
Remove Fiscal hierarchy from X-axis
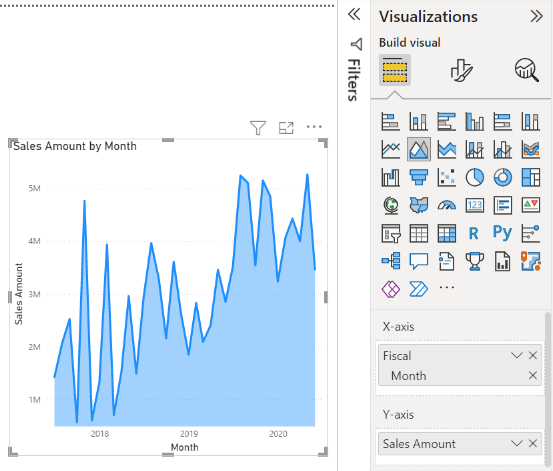click(533, 355)
